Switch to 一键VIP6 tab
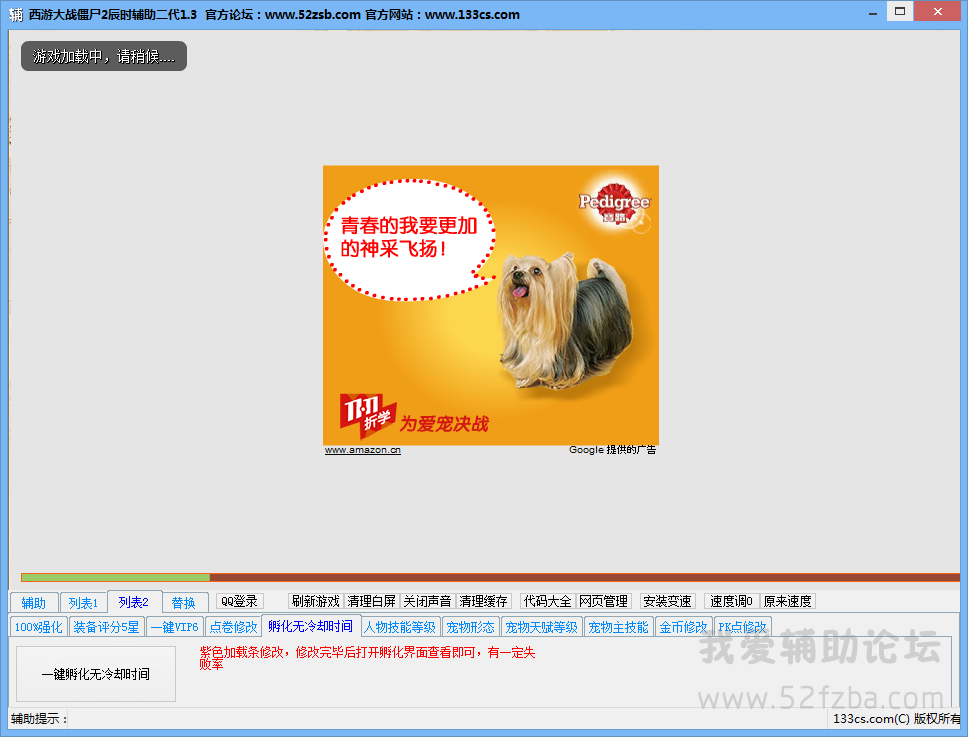 pyautogui.click(x=175, y=627)
